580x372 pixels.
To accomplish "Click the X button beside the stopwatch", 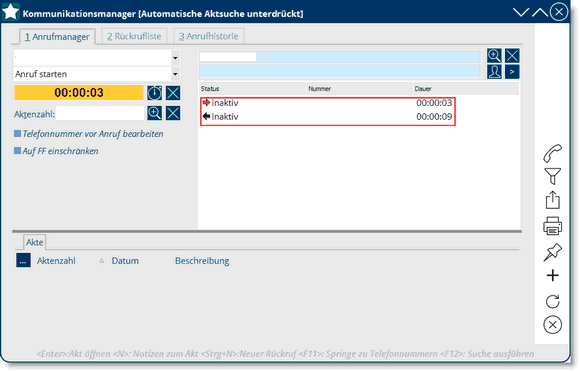I will (173, 93).
